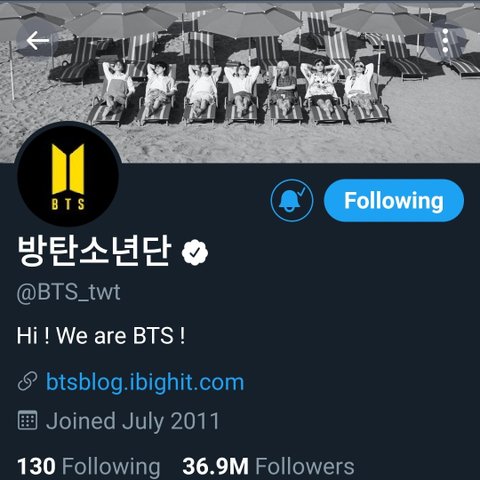This screenshot has height=480, width=480.
Task: View the 130 Following list
Action: 88,466
